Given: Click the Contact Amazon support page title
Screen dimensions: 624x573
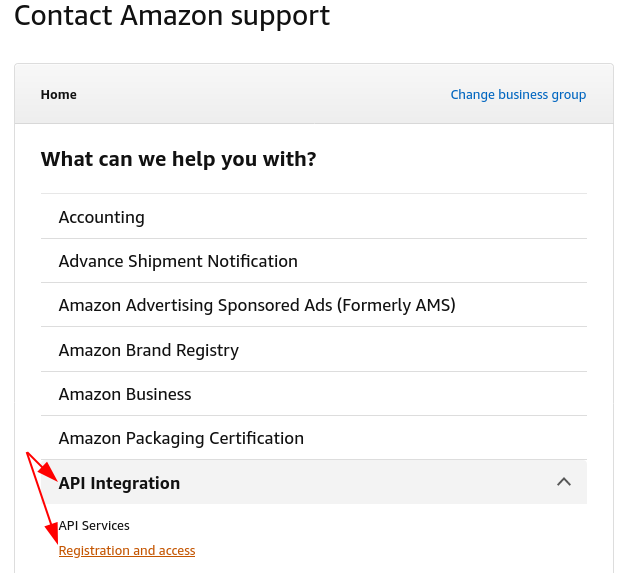Looking at the screenshot, I should pos(172,16).
